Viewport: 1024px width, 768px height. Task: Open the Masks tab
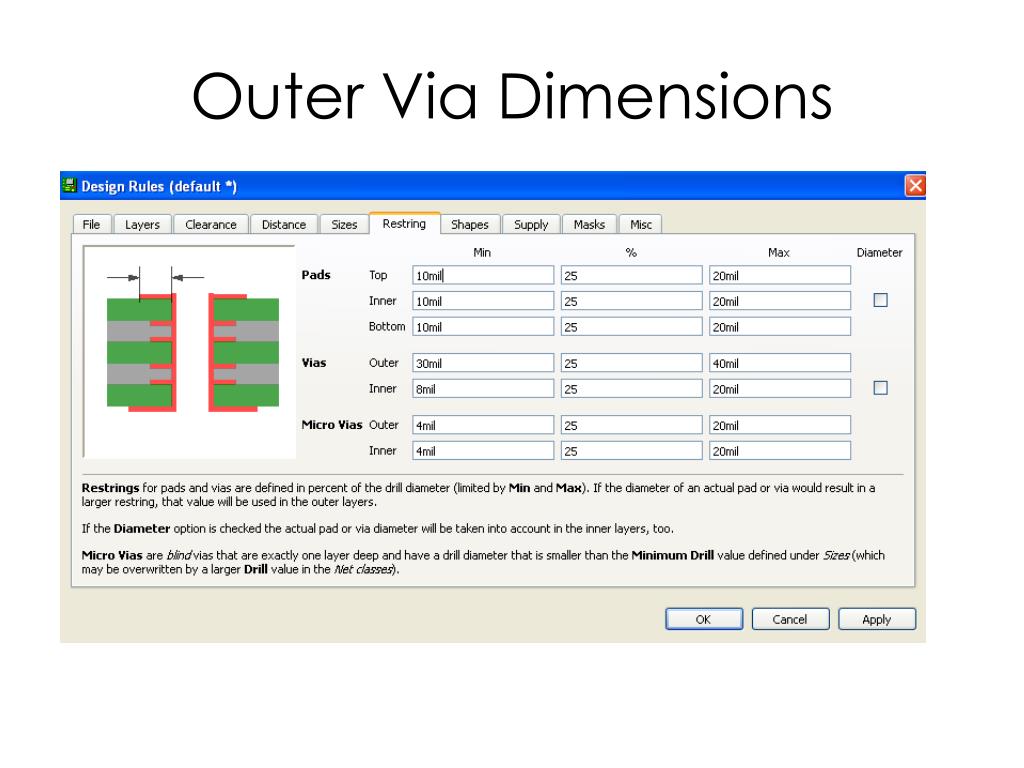589,224
